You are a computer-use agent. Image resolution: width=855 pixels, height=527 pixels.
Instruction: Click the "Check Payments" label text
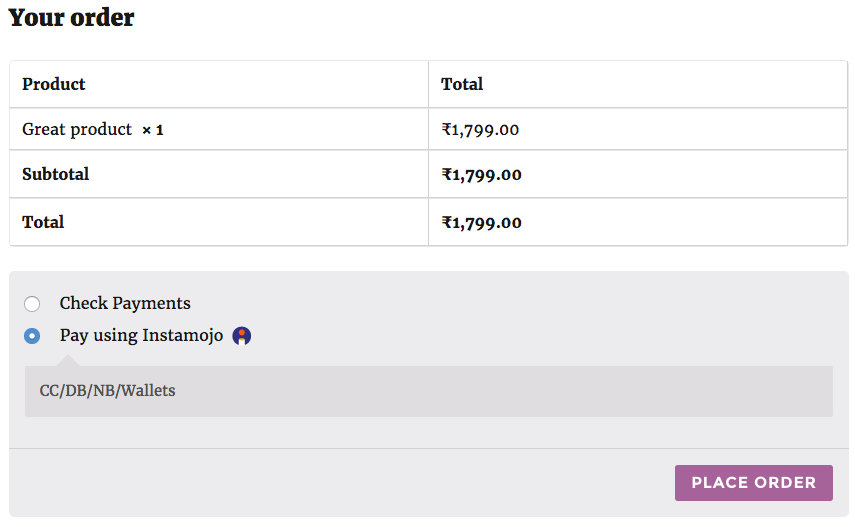(x=125, y=303)
